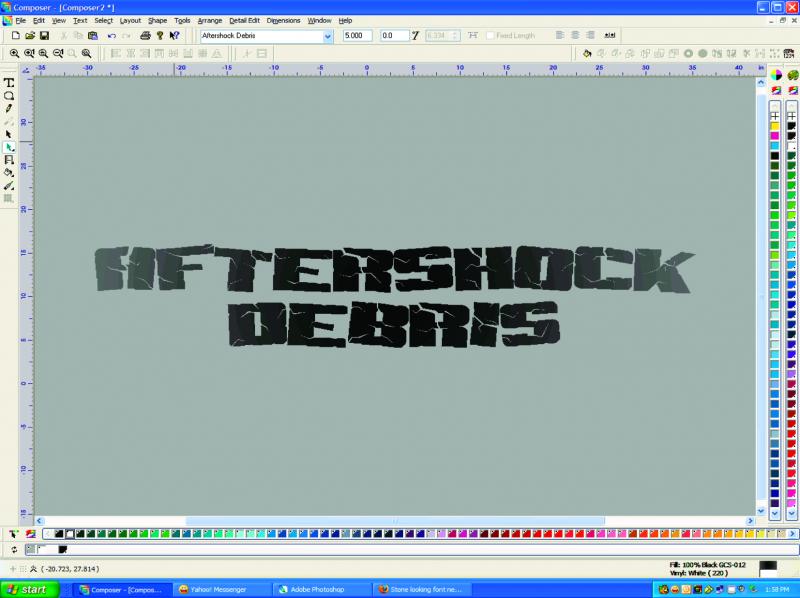
Task: Open help using the yellow question mark icon
Action: click(160, 36)
